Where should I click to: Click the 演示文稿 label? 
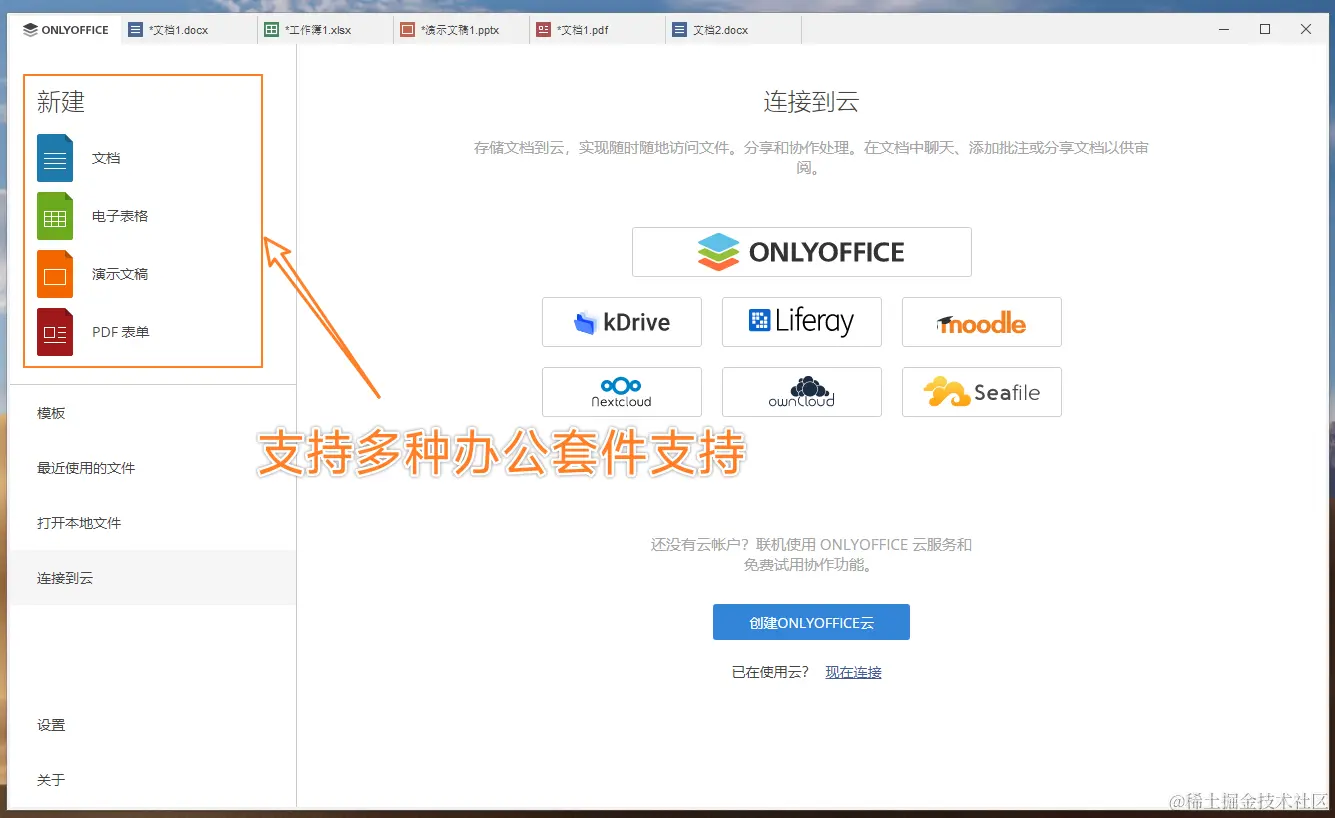[120, 274]
